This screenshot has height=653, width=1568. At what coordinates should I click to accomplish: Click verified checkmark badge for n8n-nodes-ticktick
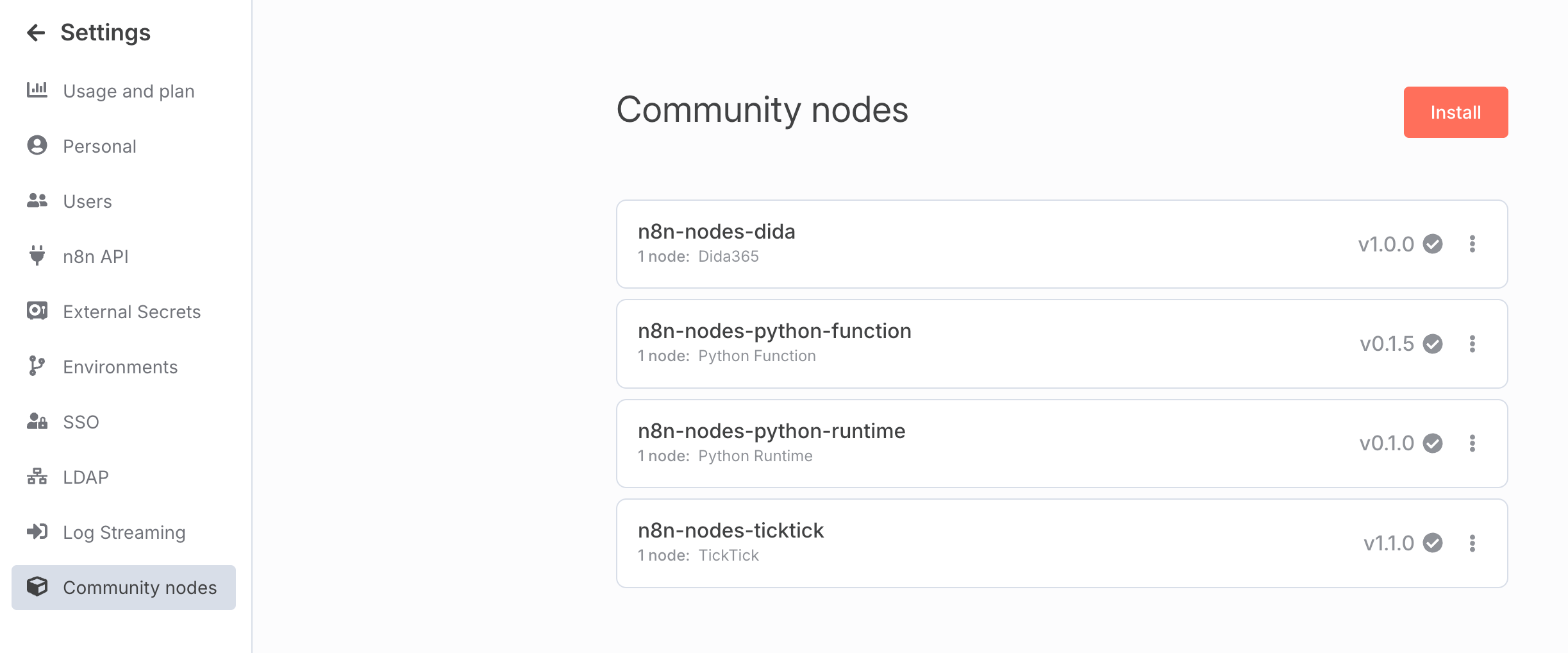click(1433, 543)
